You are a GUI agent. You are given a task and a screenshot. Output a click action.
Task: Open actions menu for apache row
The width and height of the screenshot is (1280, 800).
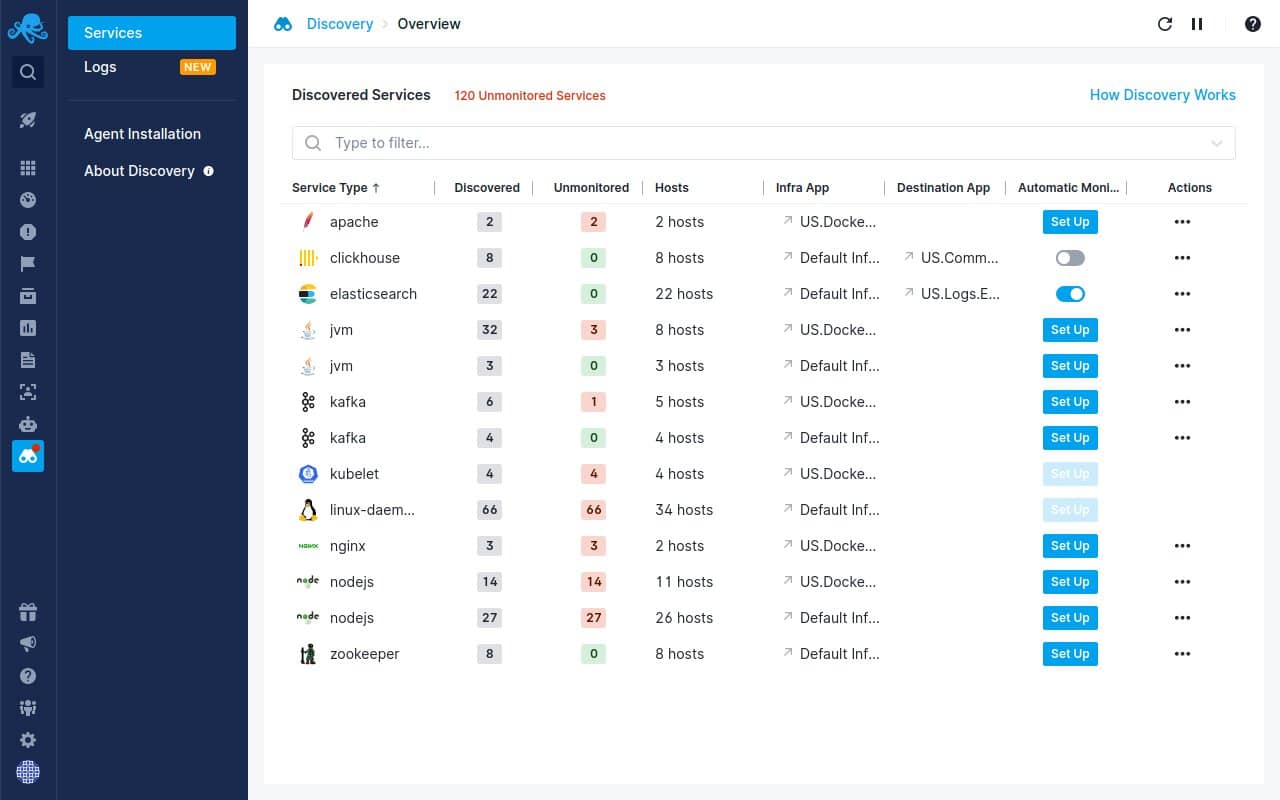click(1183, 222)
